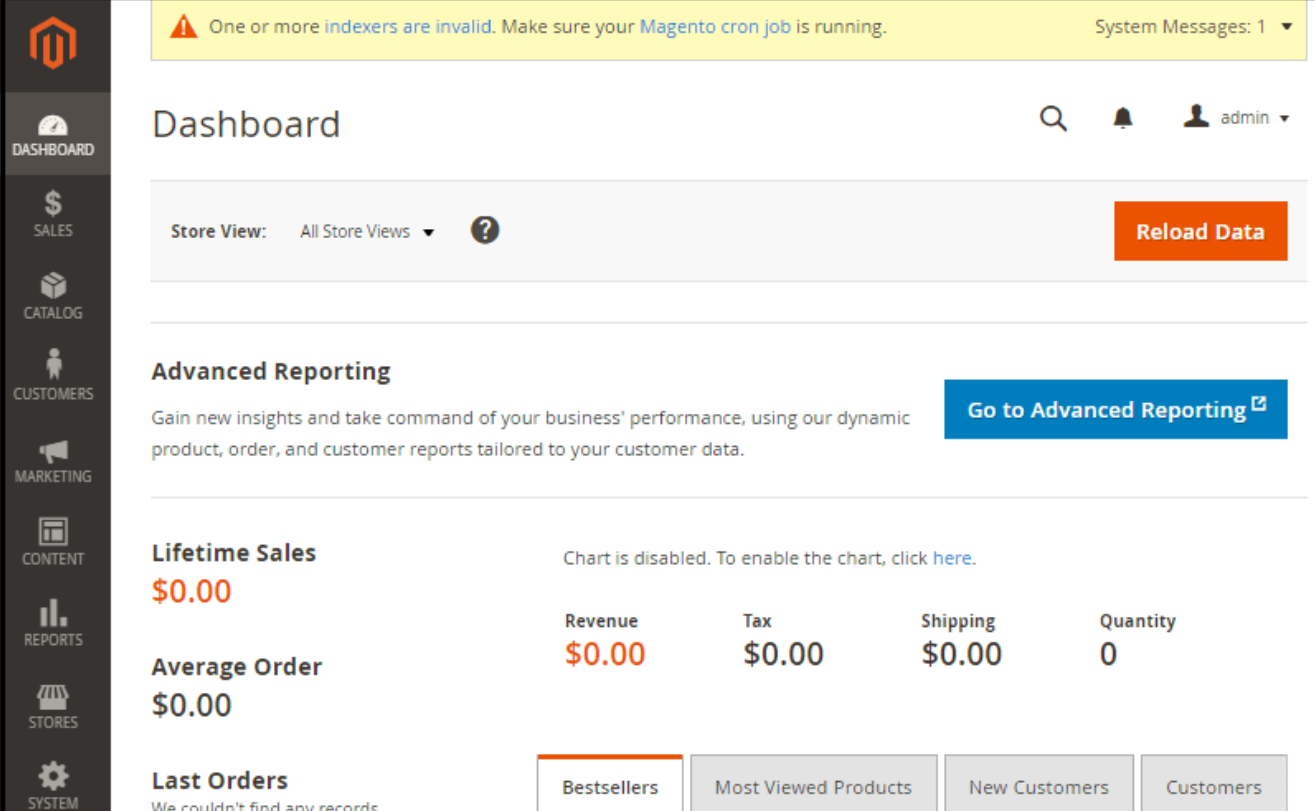The image size is (1315, 811).
Task: Open notifications bell icon
Action: pos(1123,119)
